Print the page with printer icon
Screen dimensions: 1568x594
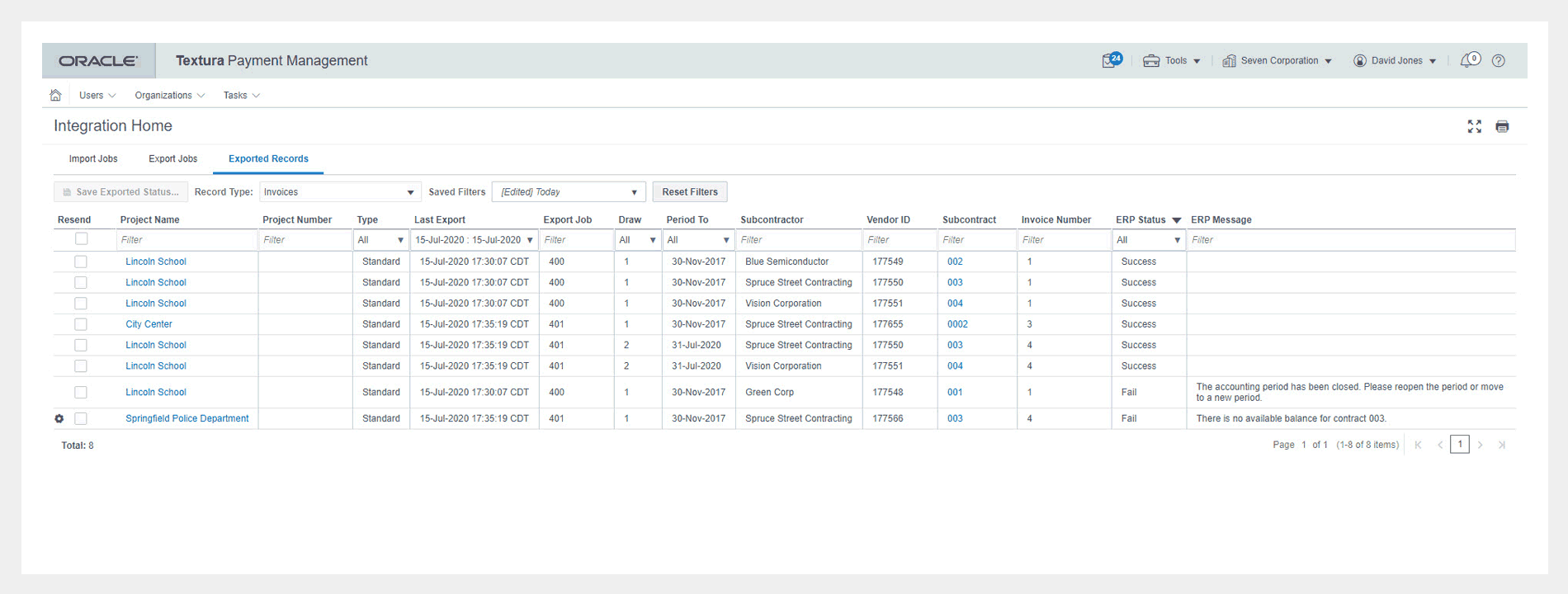pyautogui.click(x=1502, y=126)
